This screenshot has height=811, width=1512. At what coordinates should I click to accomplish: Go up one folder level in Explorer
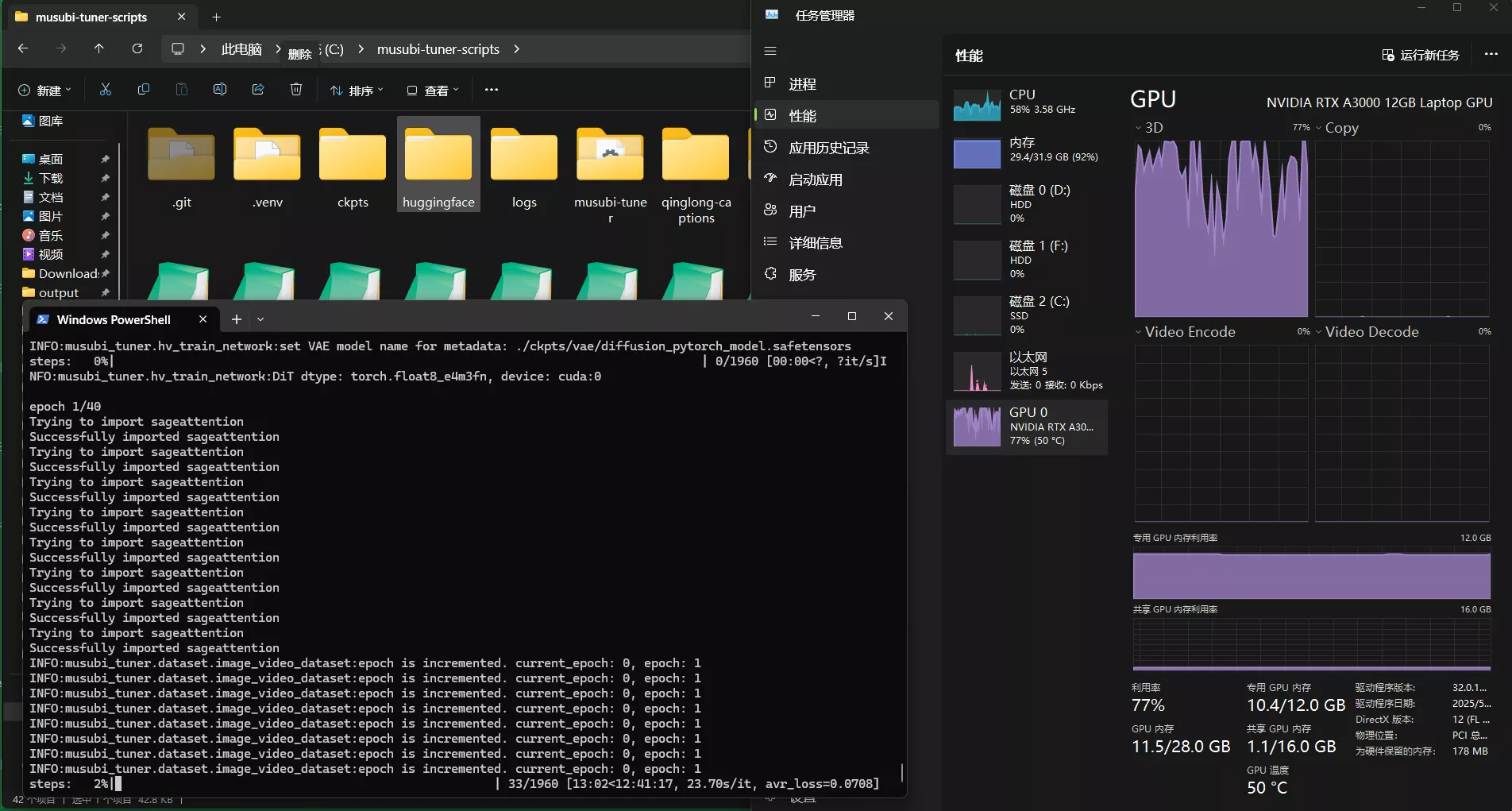[x=99, y=48]
